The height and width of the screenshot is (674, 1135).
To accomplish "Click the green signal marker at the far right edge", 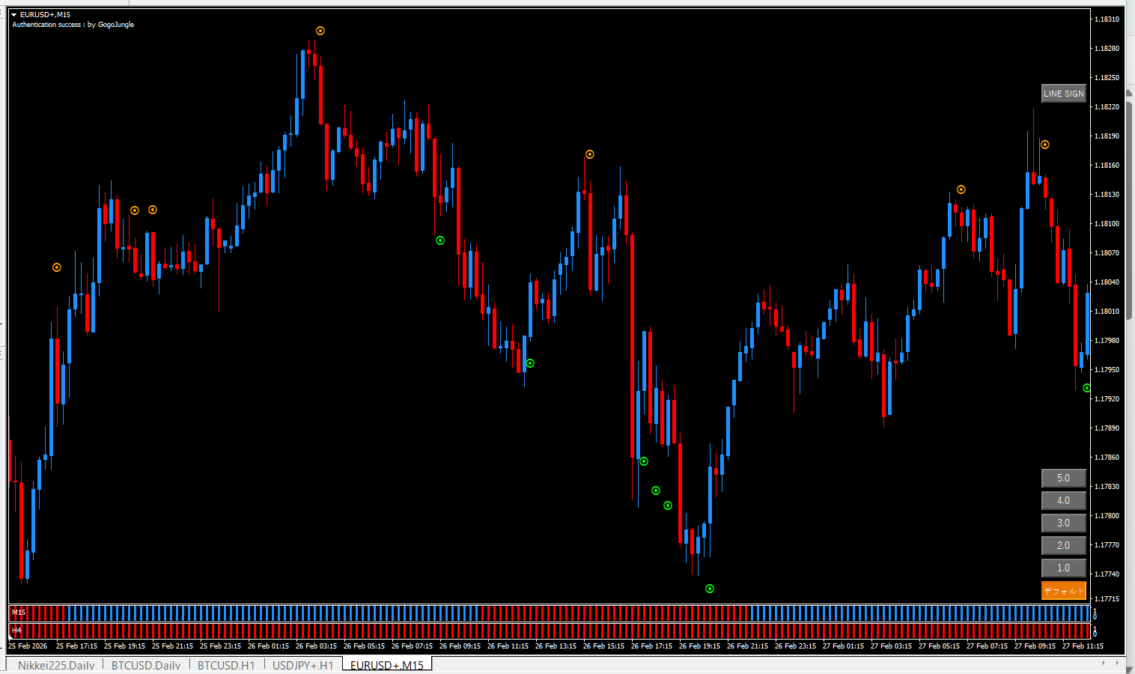I will pos(1087,388).
